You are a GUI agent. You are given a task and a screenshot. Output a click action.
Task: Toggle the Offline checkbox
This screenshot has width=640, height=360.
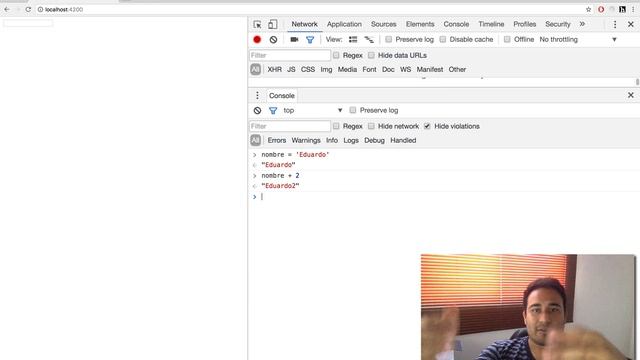coord(507,39)
